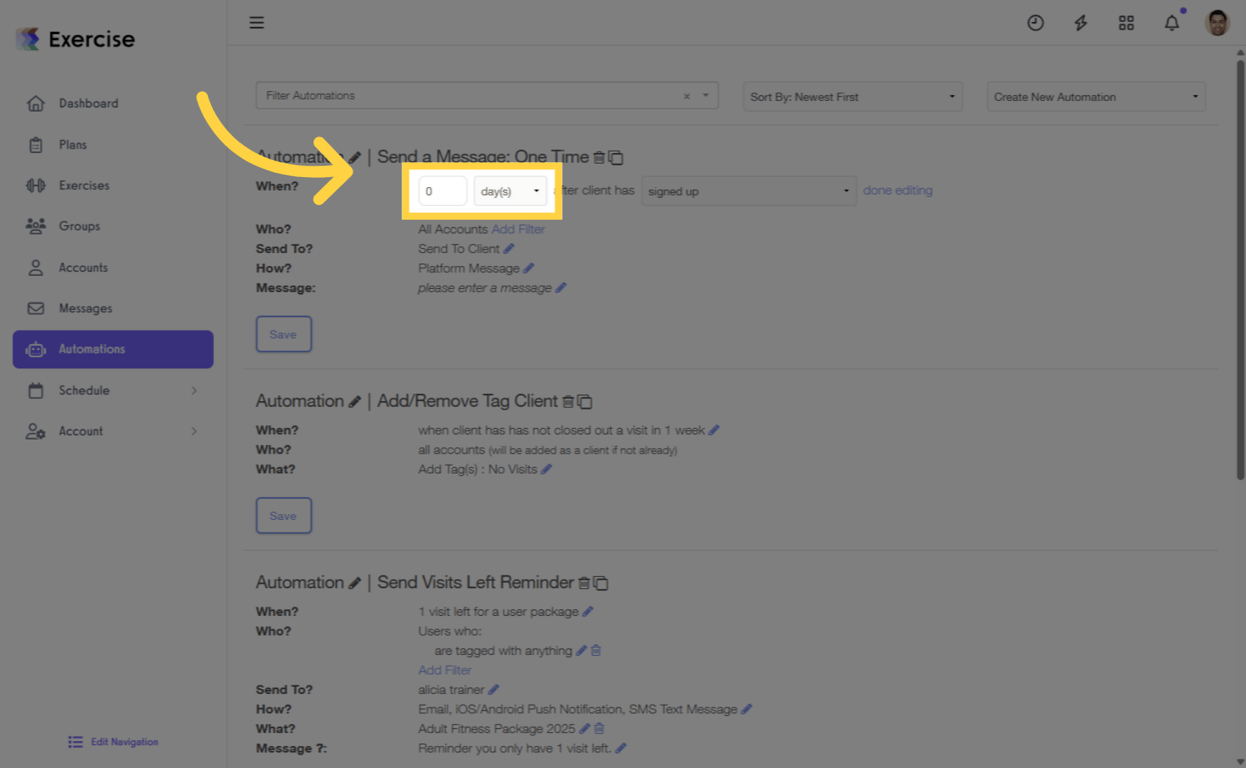Viewport: 1246px width, 768px height.
Task: Delete the Send a Message automation
Action: [599, 157]
